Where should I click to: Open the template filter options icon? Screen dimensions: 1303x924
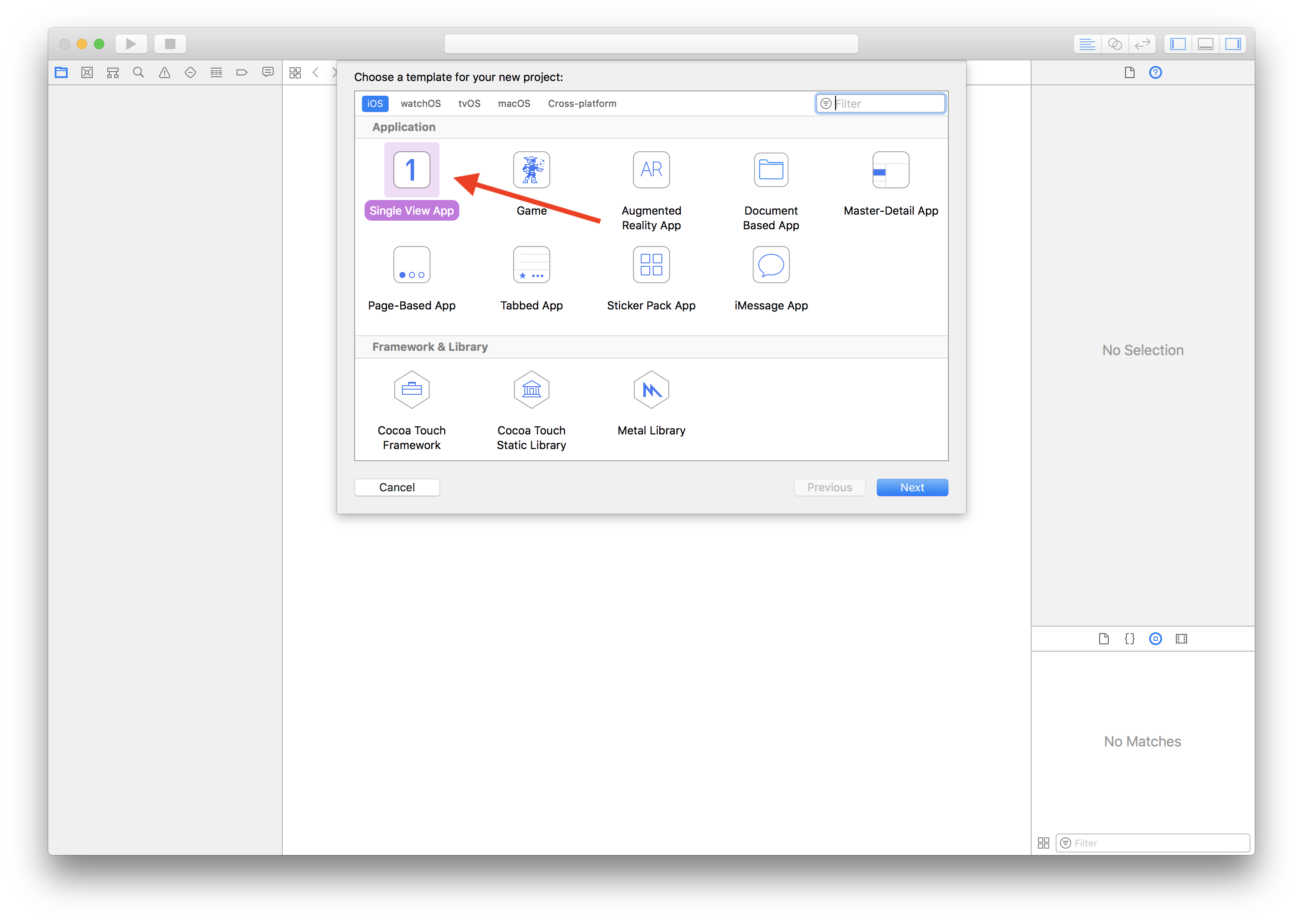point(826,103)
